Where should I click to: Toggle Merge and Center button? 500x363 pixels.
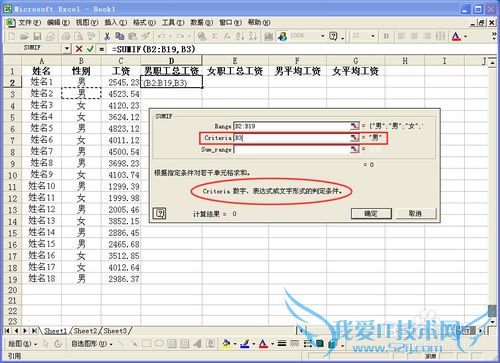tap(441, 36)
